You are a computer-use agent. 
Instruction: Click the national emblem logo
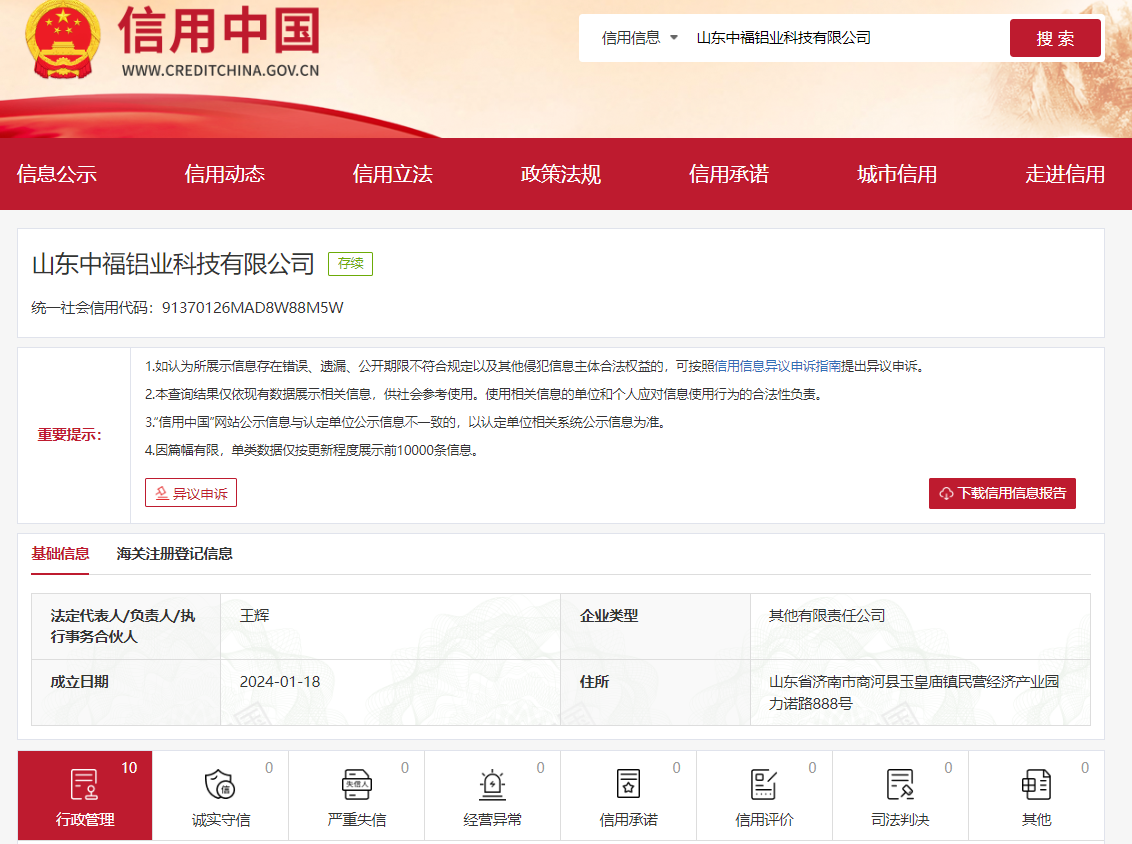coord(63,40)
